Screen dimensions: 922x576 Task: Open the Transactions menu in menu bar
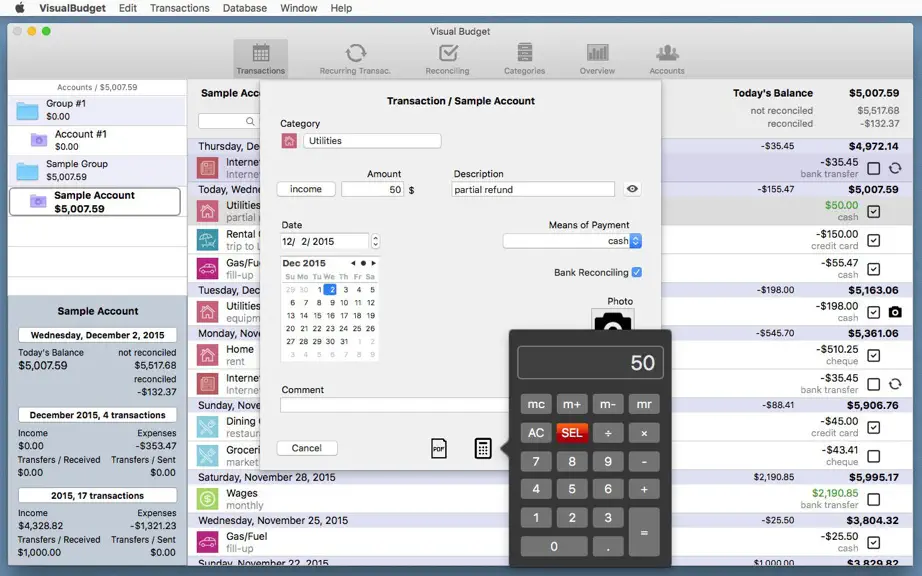click(x=179, y=8)
